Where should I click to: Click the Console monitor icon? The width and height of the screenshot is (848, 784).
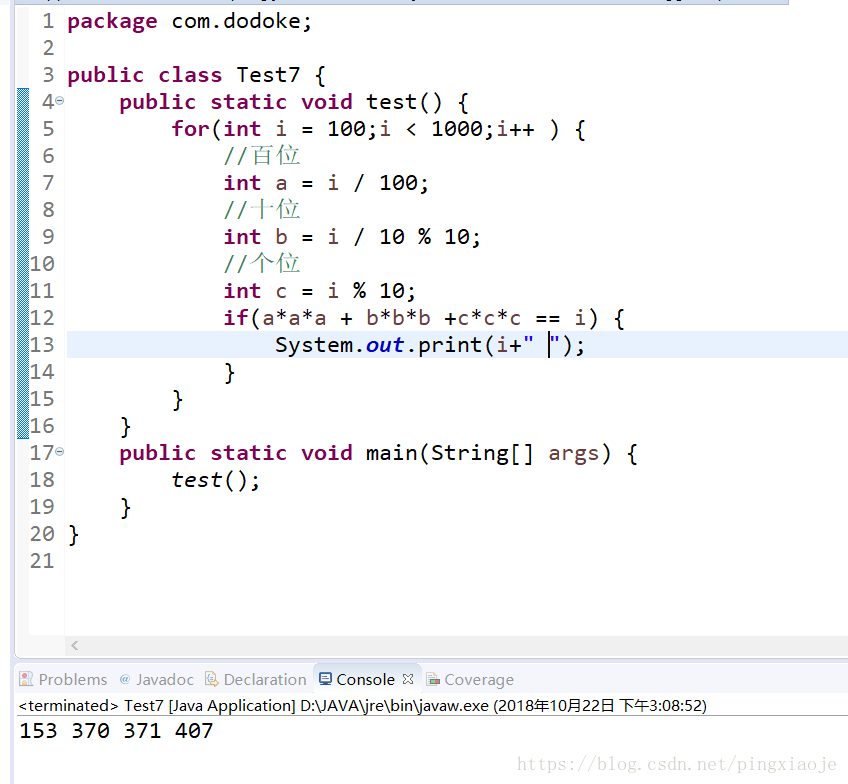(325, 679)
